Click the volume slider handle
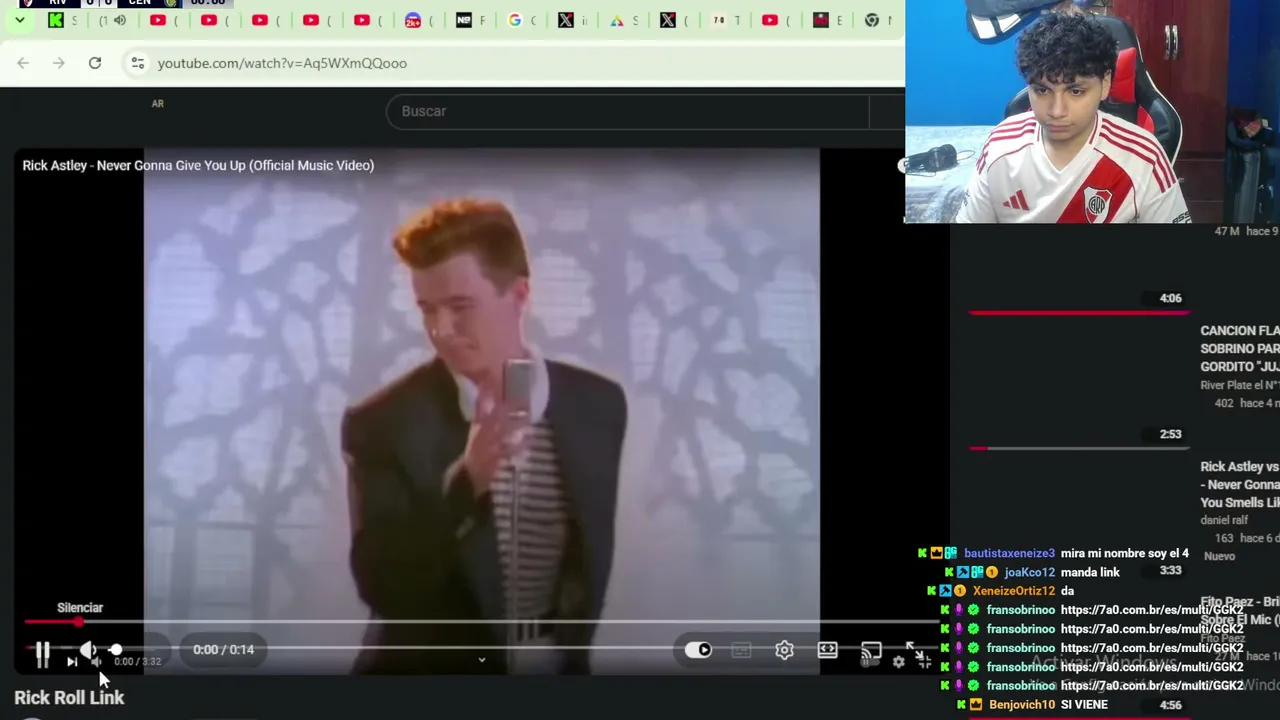Screen dimensions: 1280x720 [116, 650]
